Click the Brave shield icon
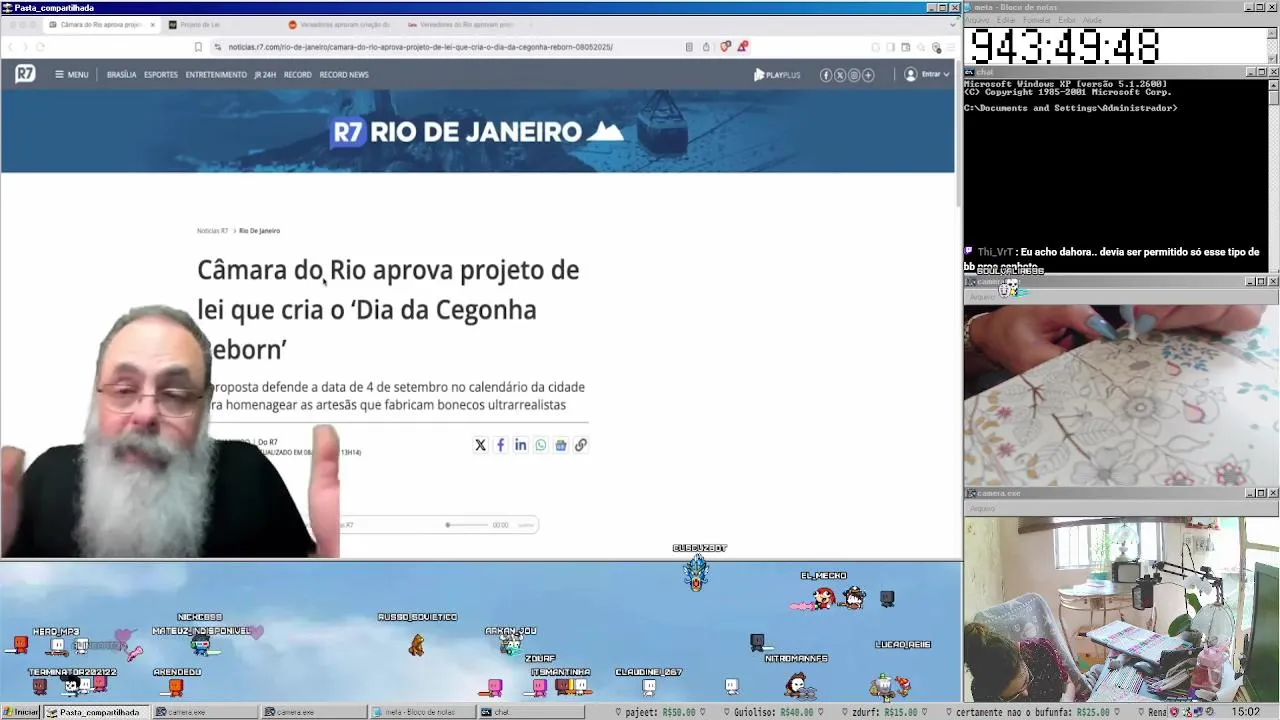The height and width of the screenshot is (720, 1280). point(725,47)
